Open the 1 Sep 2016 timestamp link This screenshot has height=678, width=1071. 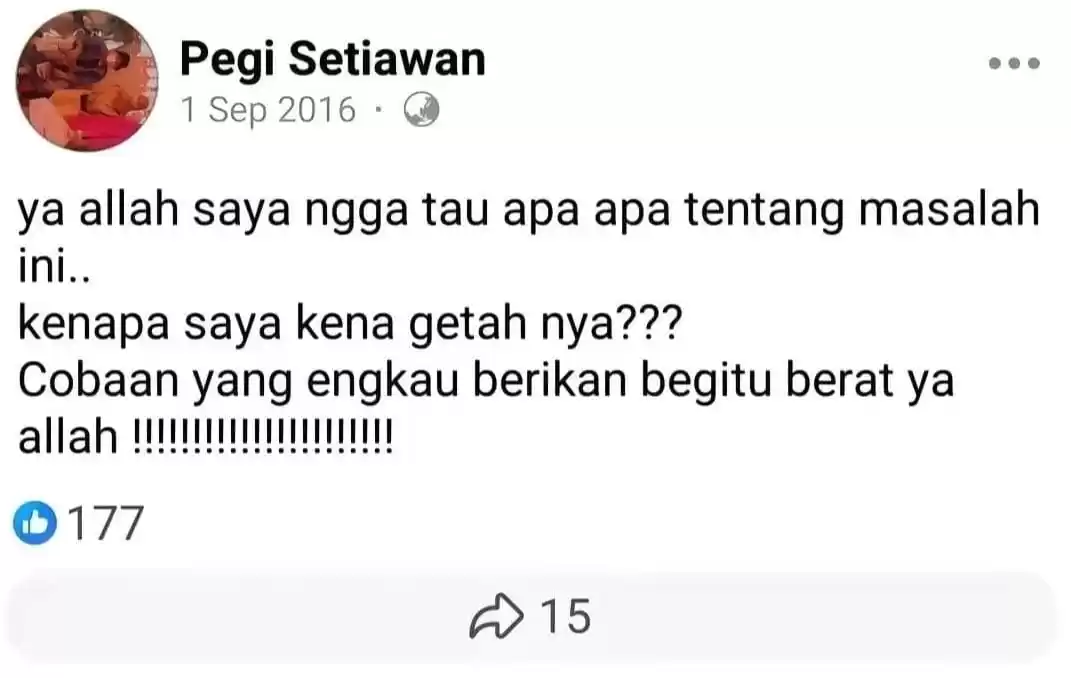point(268,110)
